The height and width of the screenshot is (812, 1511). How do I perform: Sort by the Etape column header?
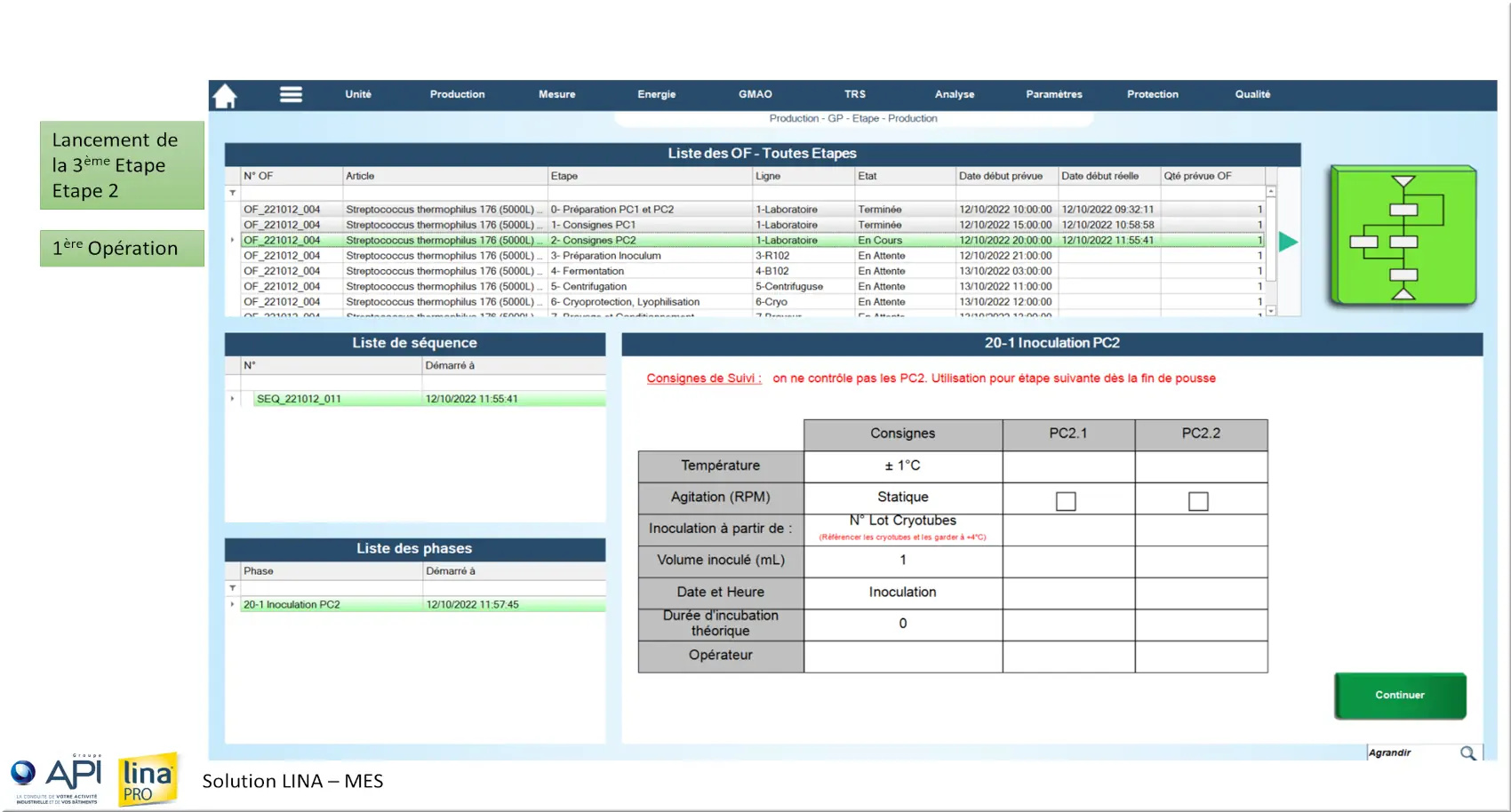click(x=650, y=176)
